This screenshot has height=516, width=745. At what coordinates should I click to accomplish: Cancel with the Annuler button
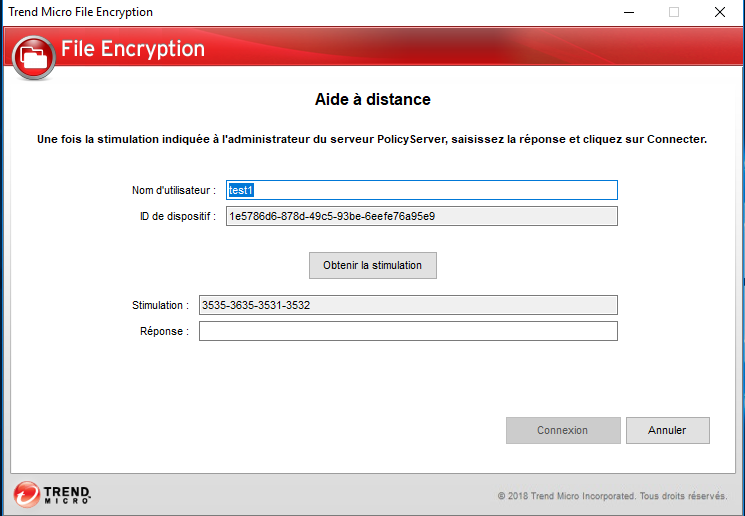(667, 430)
